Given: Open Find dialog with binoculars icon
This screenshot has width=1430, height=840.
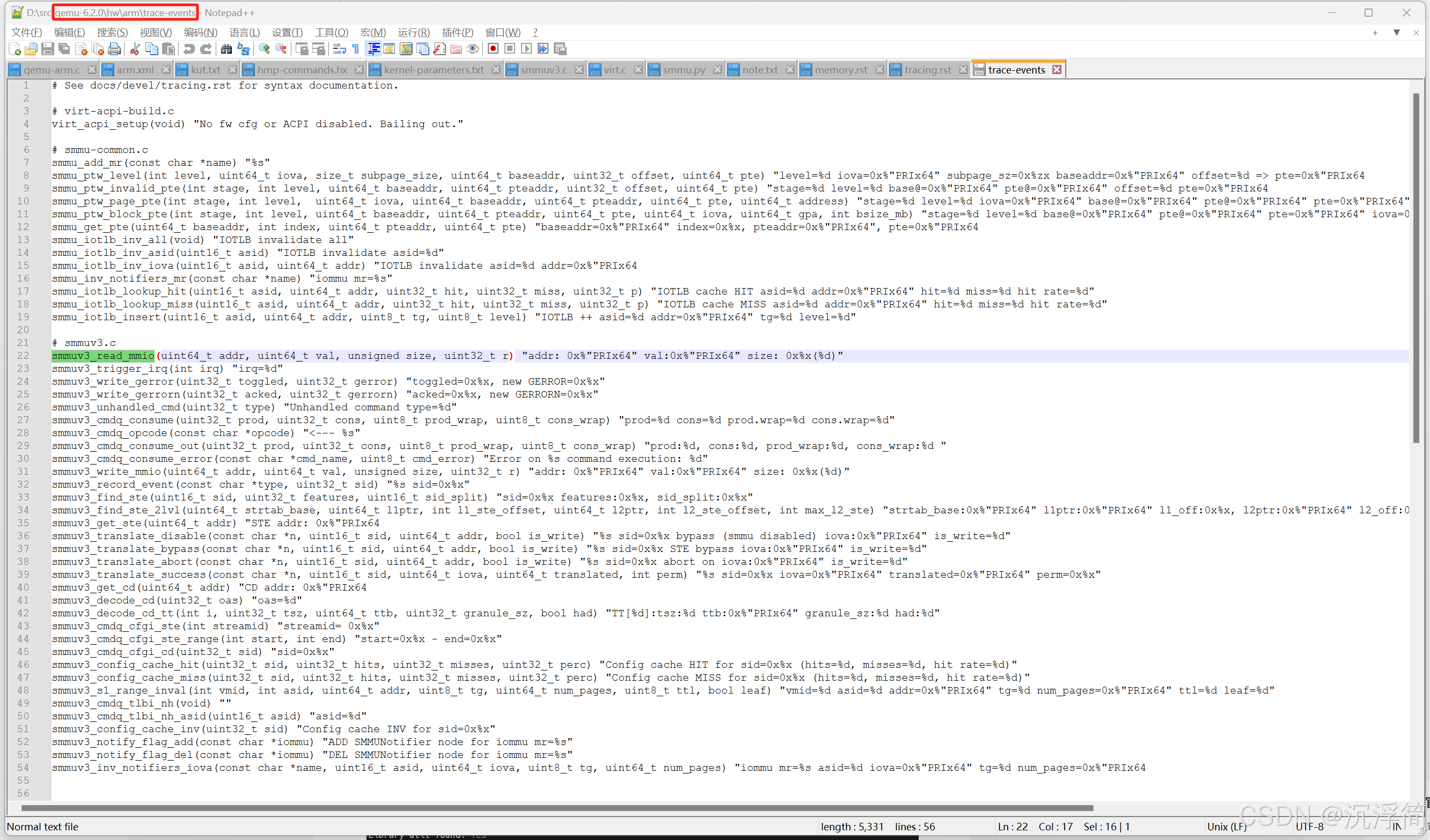Looking at the screenshot, I should [x=226, y=49].
